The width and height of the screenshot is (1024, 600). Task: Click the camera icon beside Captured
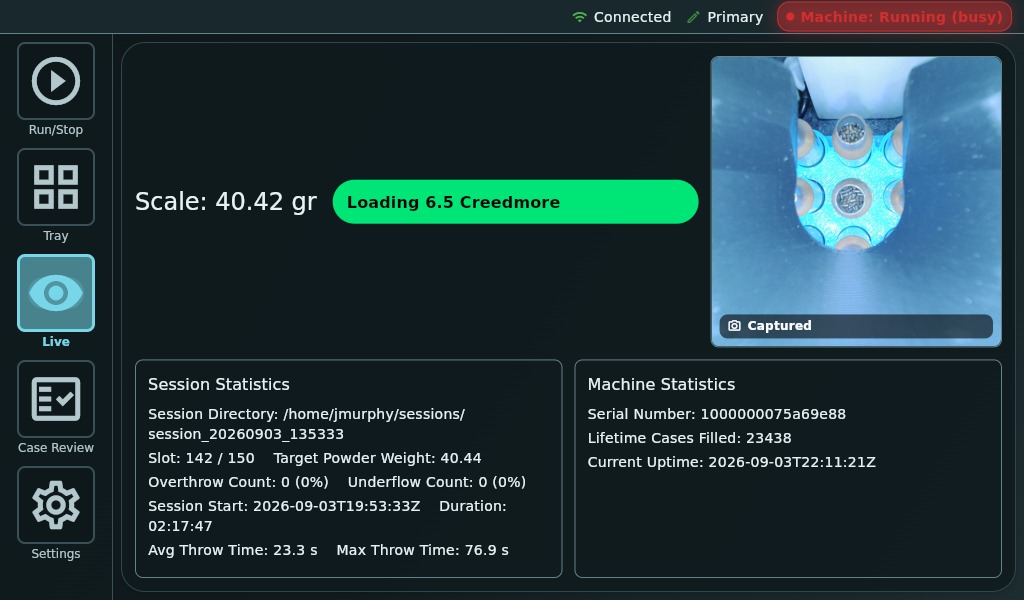coord(734,326)
